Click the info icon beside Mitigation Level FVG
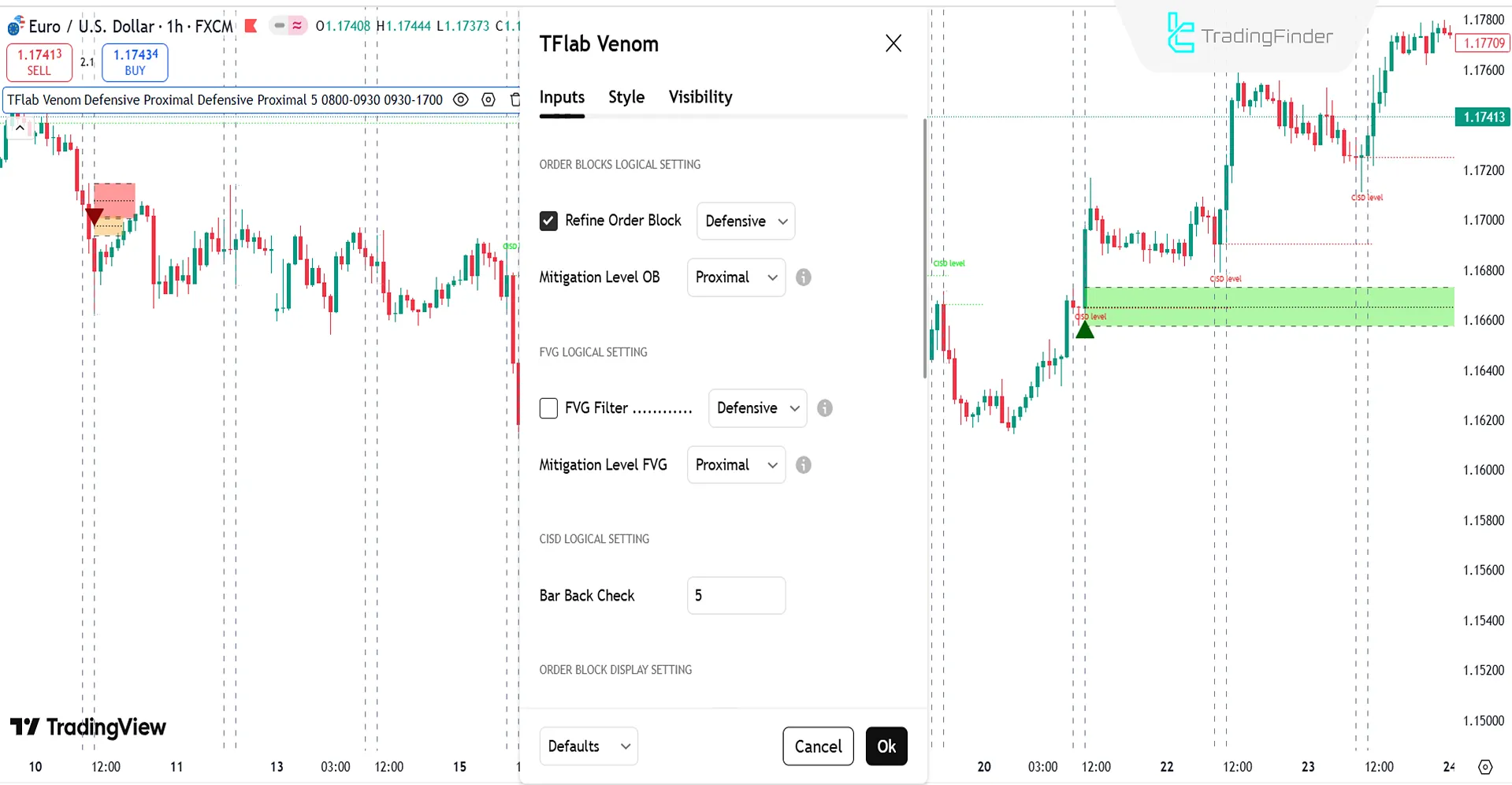 click(803, 465)
